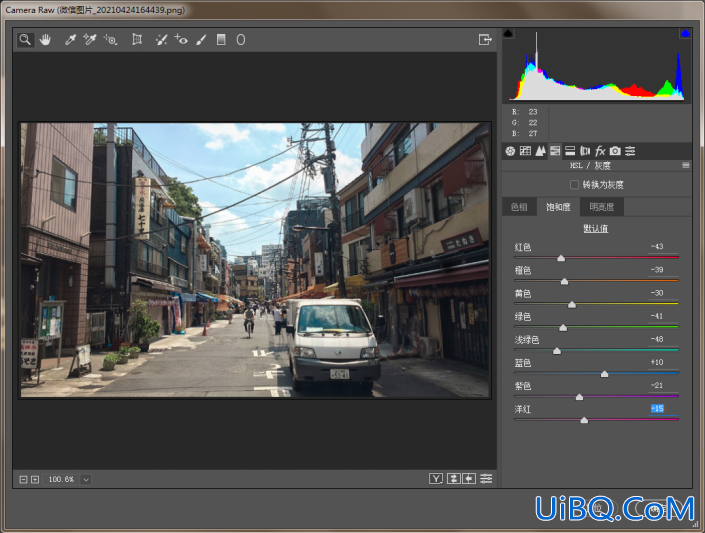Open the Split Toning panel icon
This screenshot has height=533, width=705.
[570, 151]
